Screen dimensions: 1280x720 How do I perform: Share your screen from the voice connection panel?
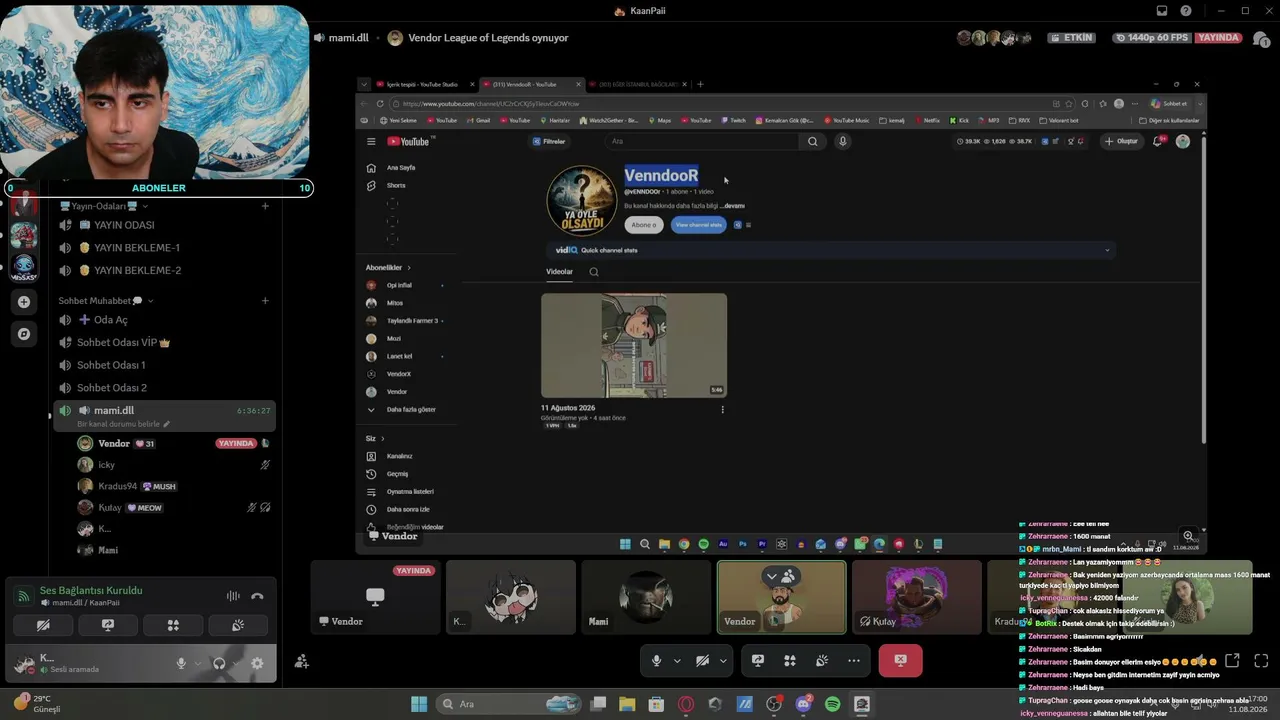click(108, 625)
